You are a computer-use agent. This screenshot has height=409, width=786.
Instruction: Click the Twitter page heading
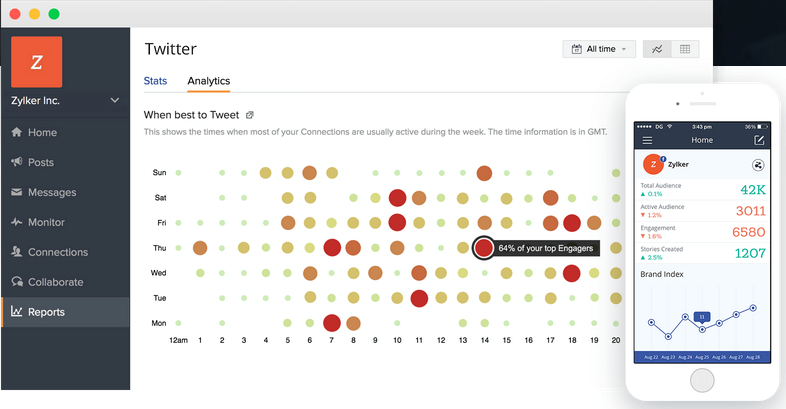point(170,49)
